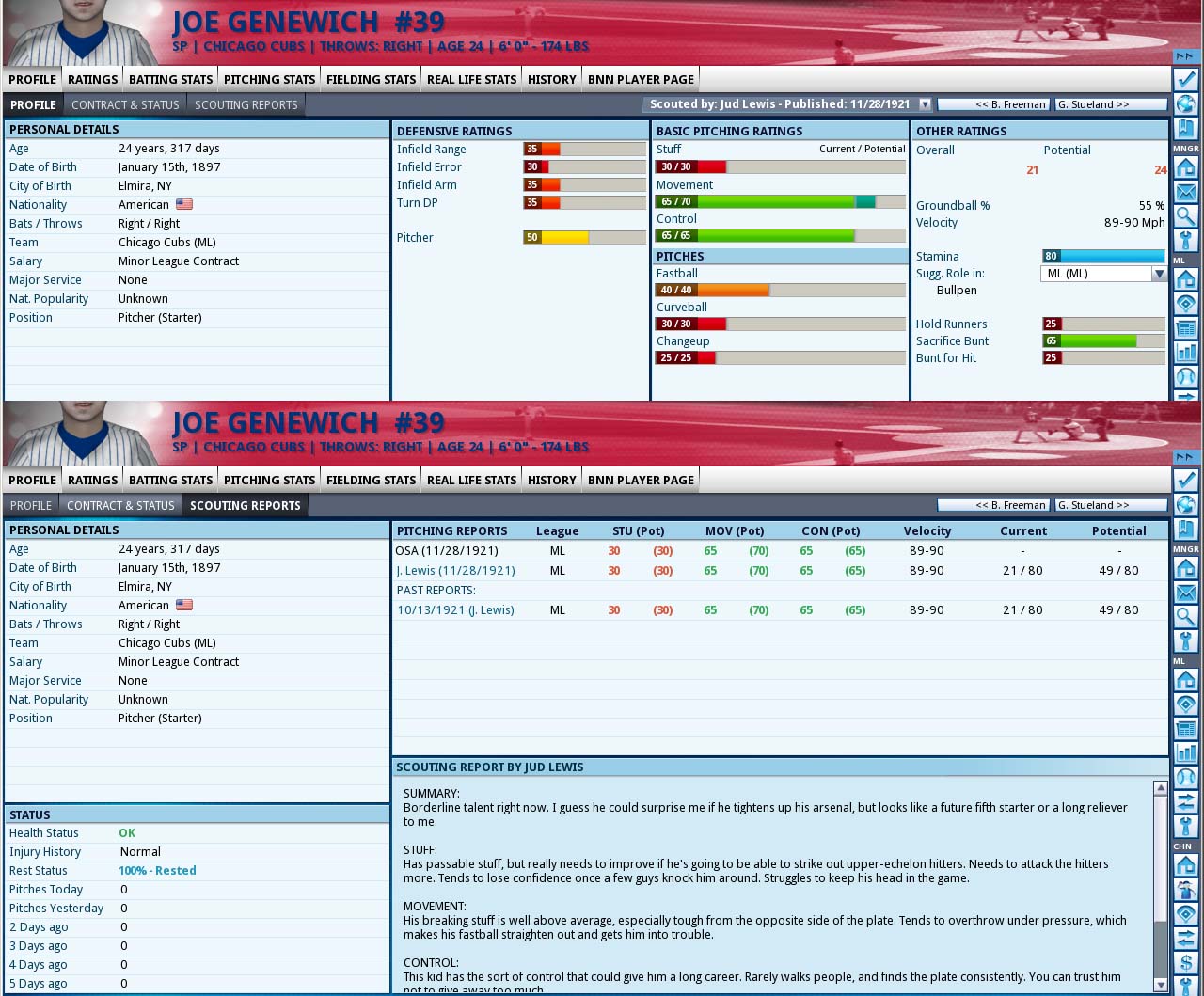Click the globe icon in upper sidebar

click(x=1185, y=103)
